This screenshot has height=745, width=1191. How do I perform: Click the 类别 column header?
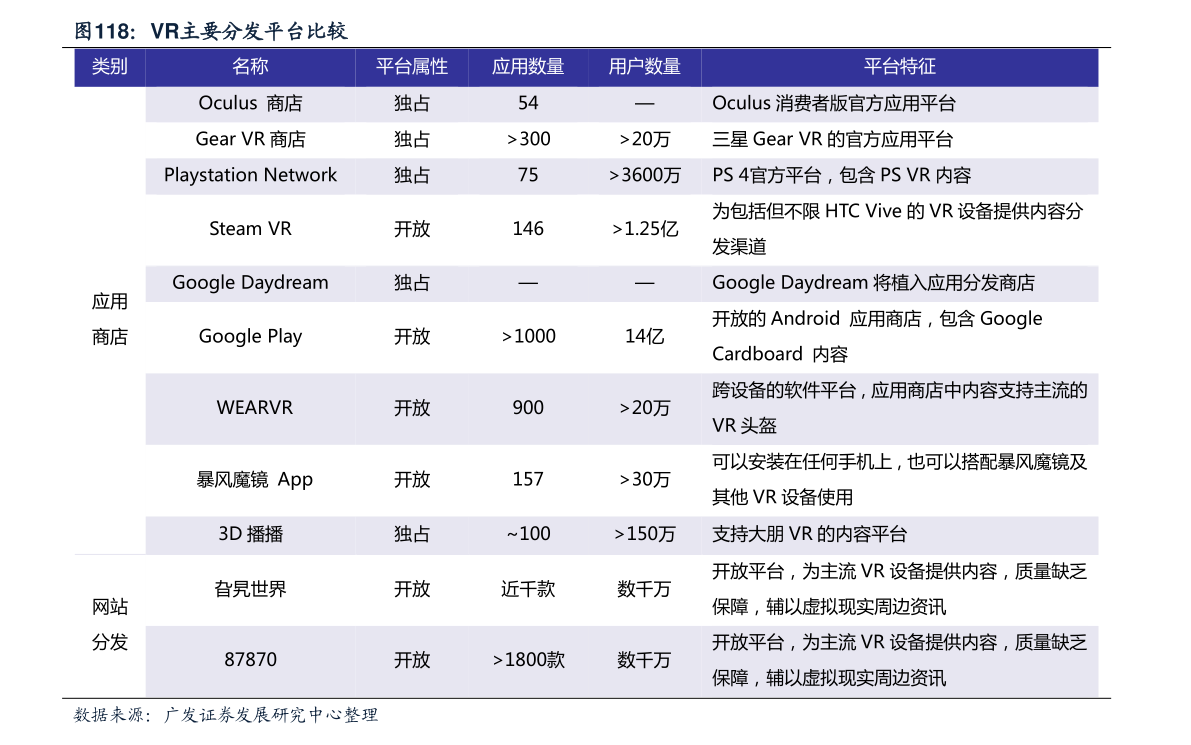109,67
